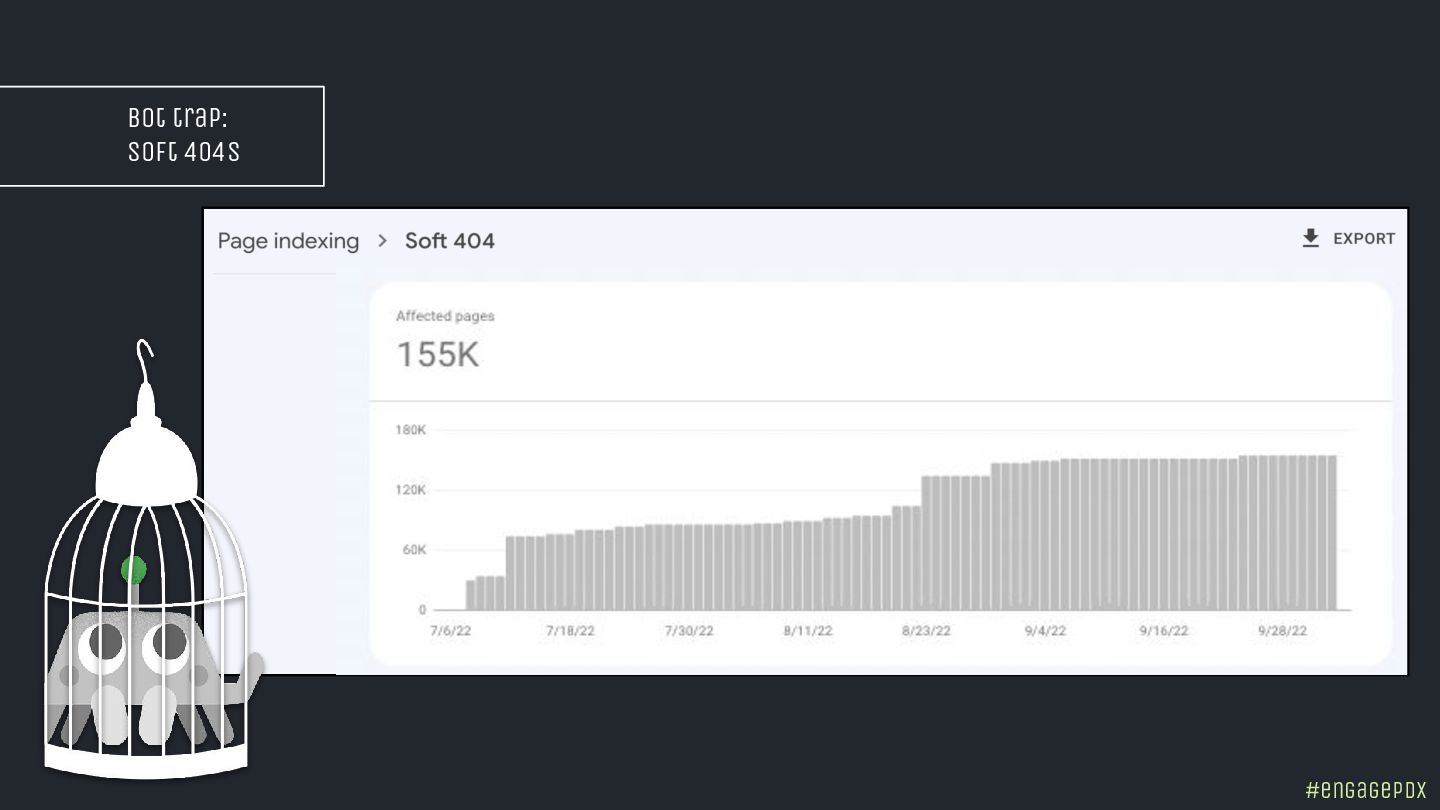This screenshot has height=810, width=1440.
Task: Select the 7/6/22 date on chart axis
Action: [450, 631]
